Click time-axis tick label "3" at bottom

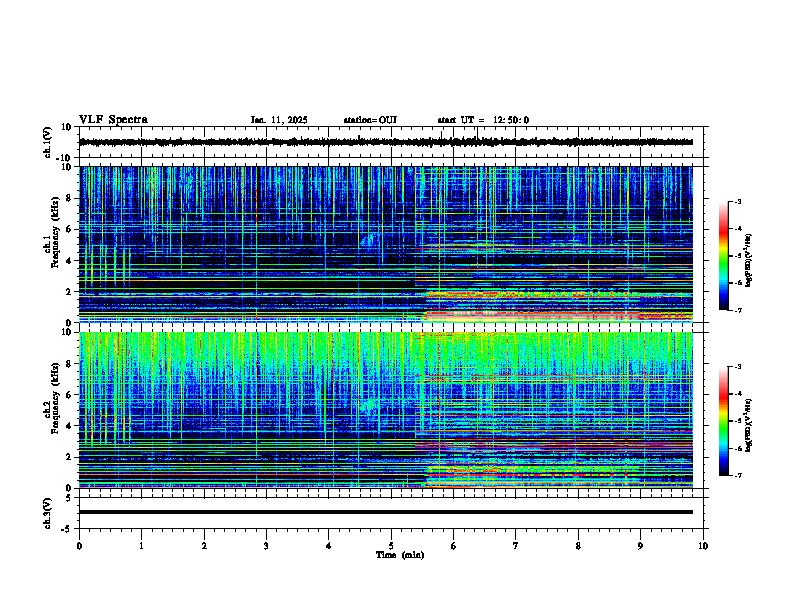(x=266, y=546)
